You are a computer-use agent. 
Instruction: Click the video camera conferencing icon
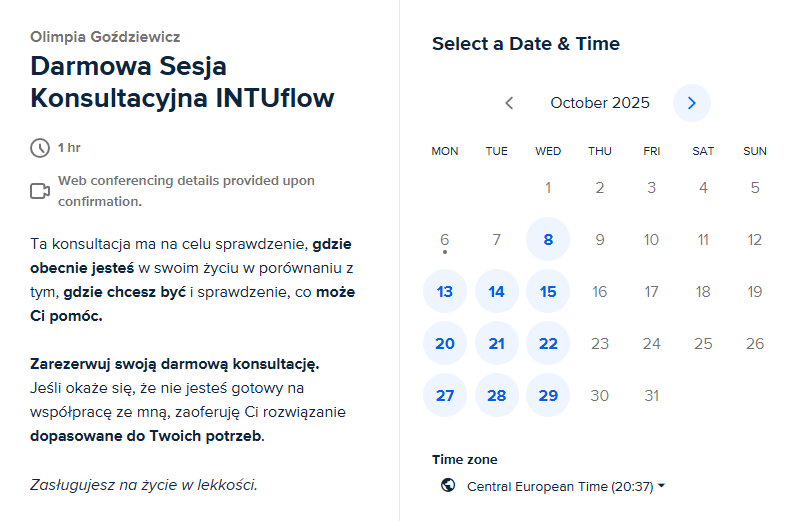click(40, 191)
